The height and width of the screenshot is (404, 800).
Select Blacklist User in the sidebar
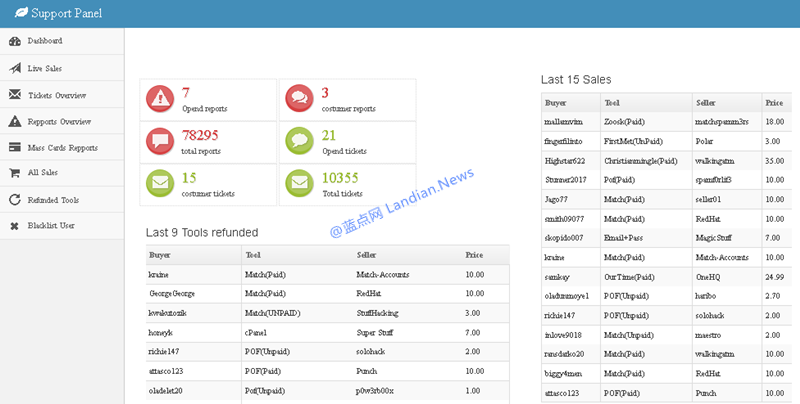tap(52, 226)
